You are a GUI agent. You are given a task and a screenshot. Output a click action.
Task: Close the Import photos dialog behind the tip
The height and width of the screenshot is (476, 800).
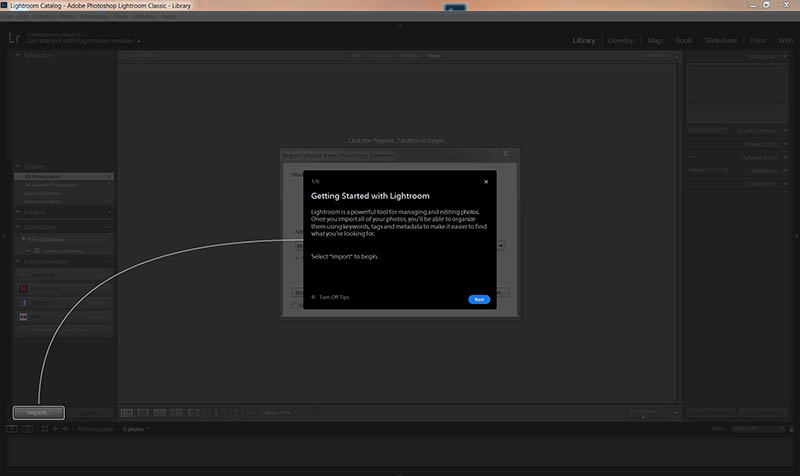tap(506, 153)
